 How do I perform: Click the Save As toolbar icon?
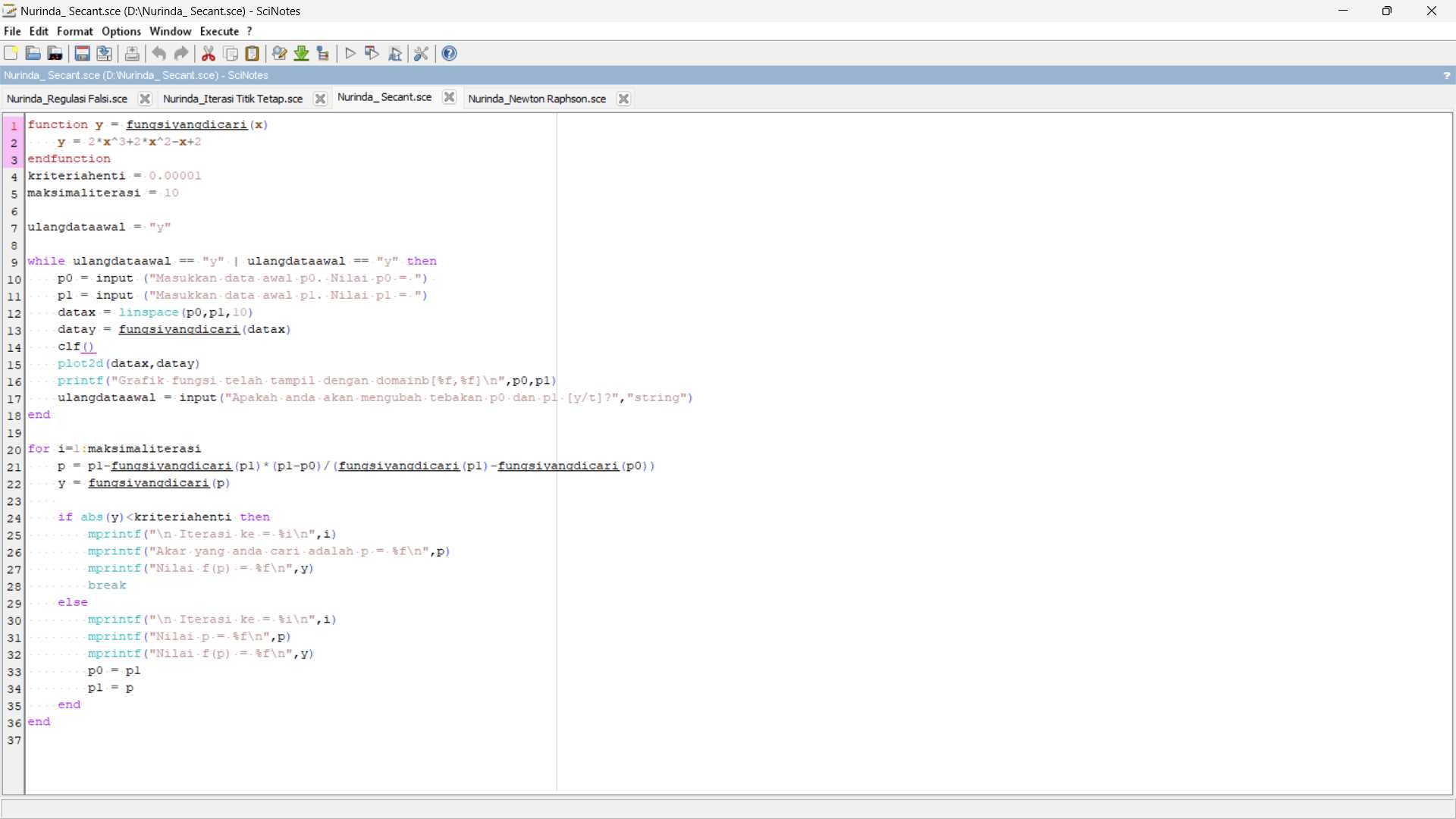[x=105, y=54]
